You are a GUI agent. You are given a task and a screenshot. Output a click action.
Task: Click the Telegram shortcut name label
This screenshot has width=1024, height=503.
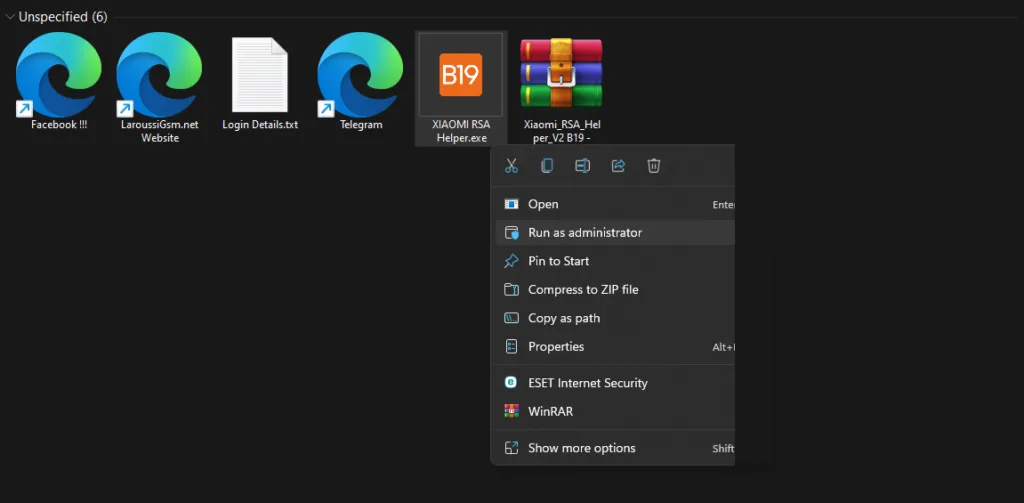tap(361, 124)
